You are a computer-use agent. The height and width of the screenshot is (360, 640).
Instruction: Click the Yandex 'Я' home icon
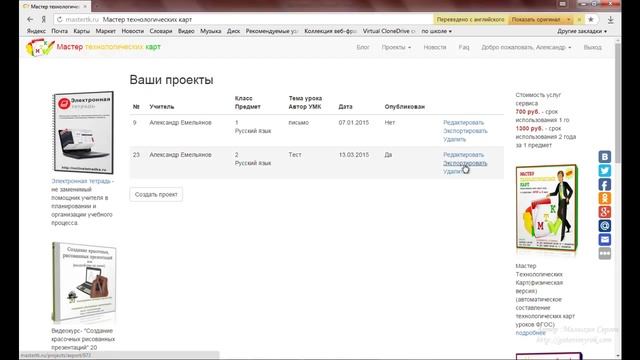point(43,19)
